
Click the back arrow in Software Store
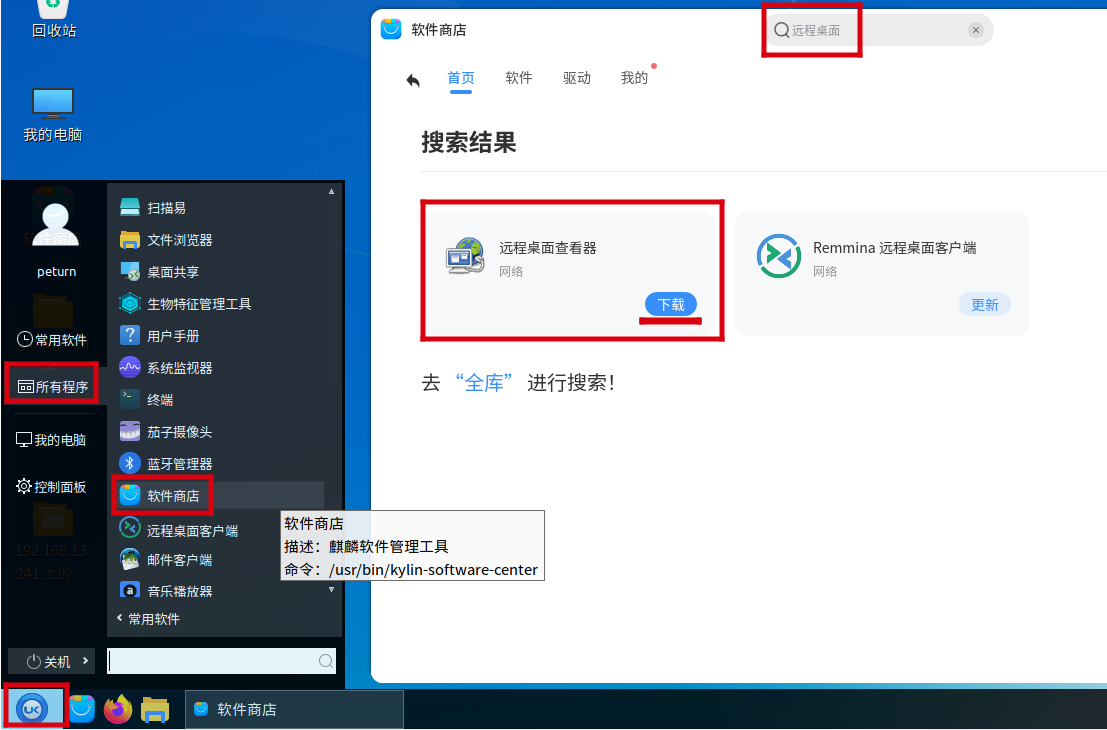(x=413, y=80)
